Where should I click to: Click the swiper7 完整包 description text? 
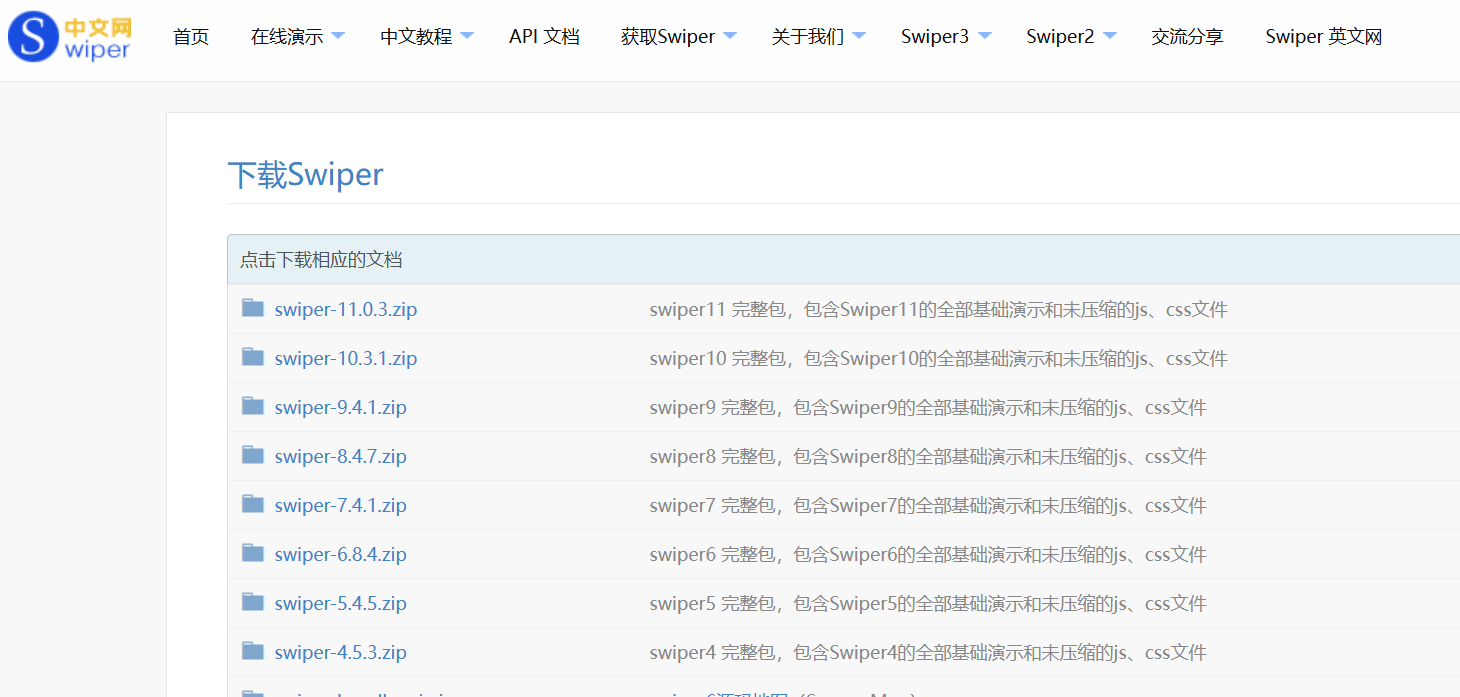point(928,505)
